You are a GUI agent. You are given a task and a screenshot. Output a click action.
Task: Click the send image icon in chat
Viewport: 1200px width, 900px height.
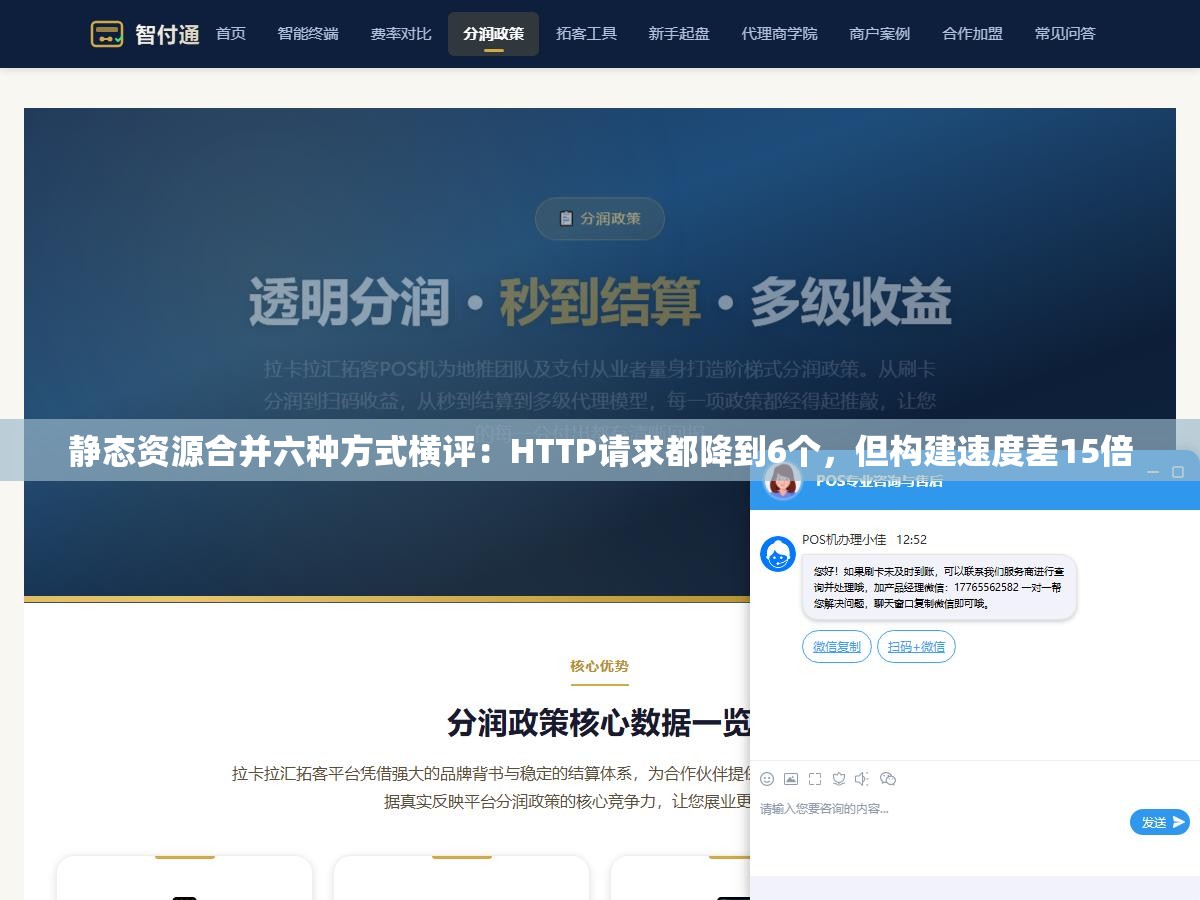pos(791,779)
